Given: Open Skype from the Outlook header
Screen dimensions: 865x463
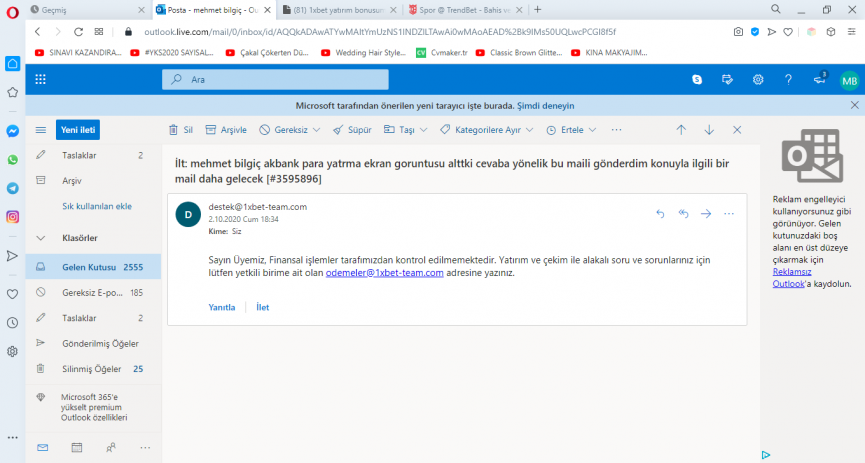Looking at the screenshot, I should pos(697,79).
